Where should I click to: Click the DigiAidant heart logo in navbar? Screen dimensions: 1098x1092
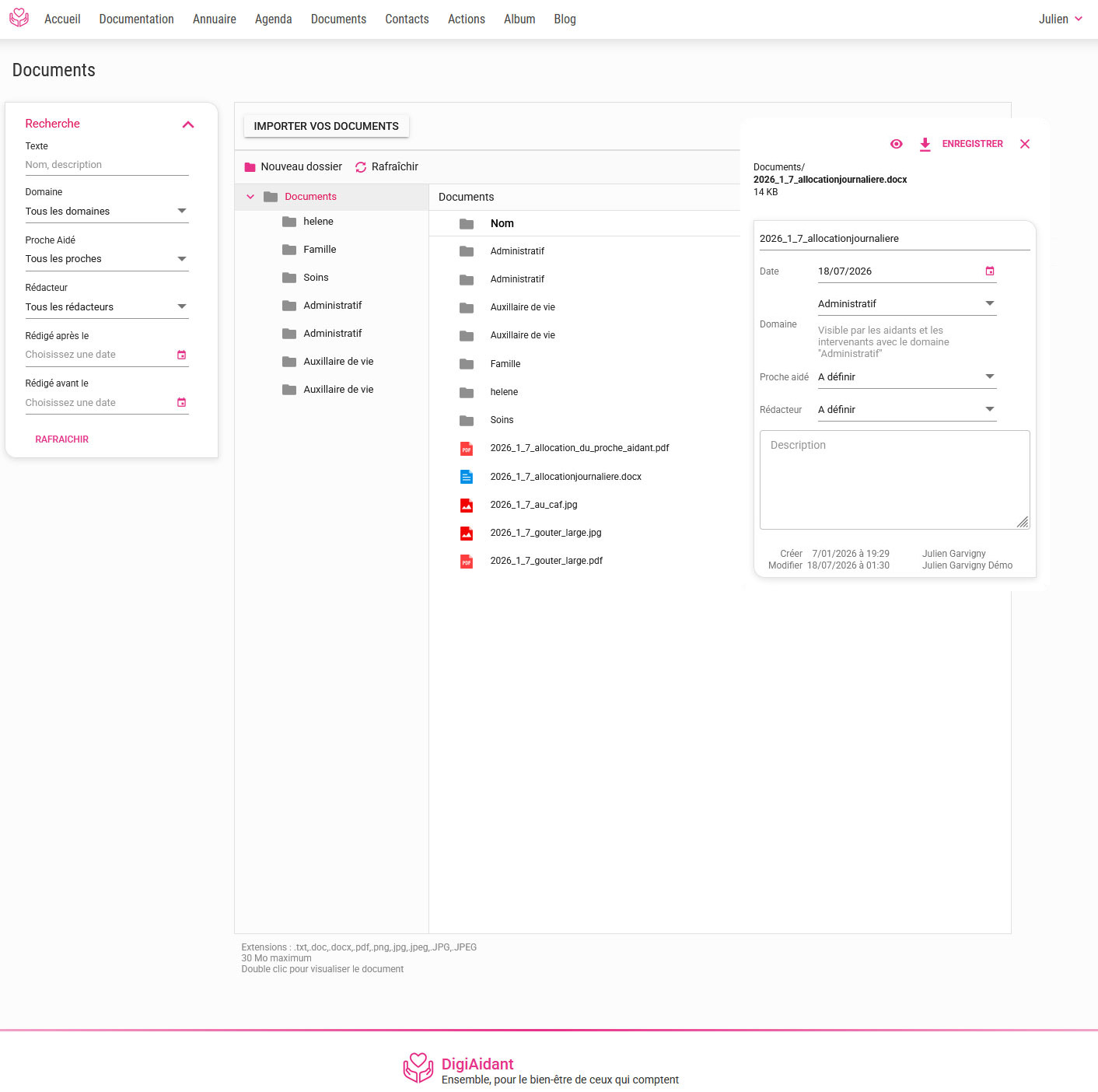pyautogui.click(x=19, y=18)
